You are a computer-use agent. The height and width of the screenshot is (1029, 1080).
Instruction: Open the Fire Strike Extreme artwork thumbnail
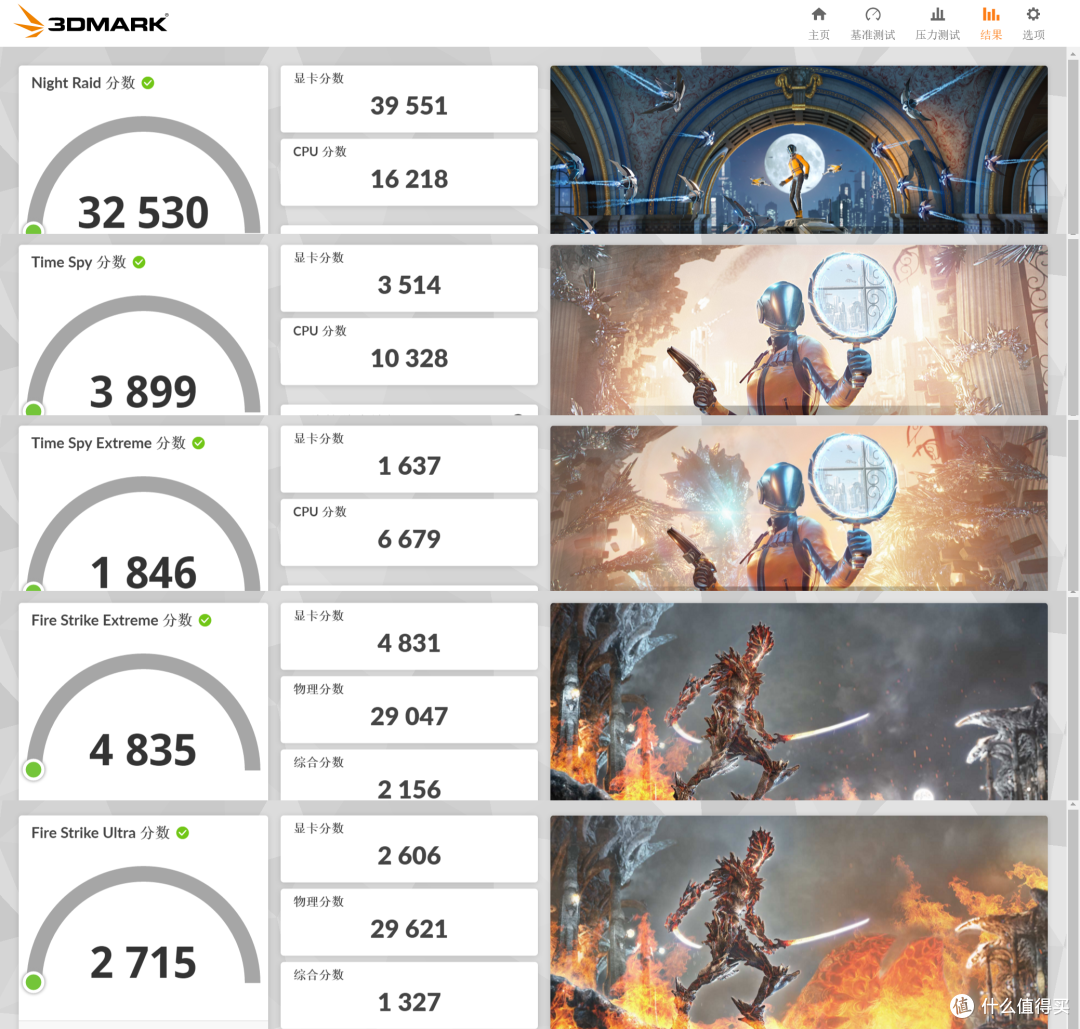click(798, 701)
